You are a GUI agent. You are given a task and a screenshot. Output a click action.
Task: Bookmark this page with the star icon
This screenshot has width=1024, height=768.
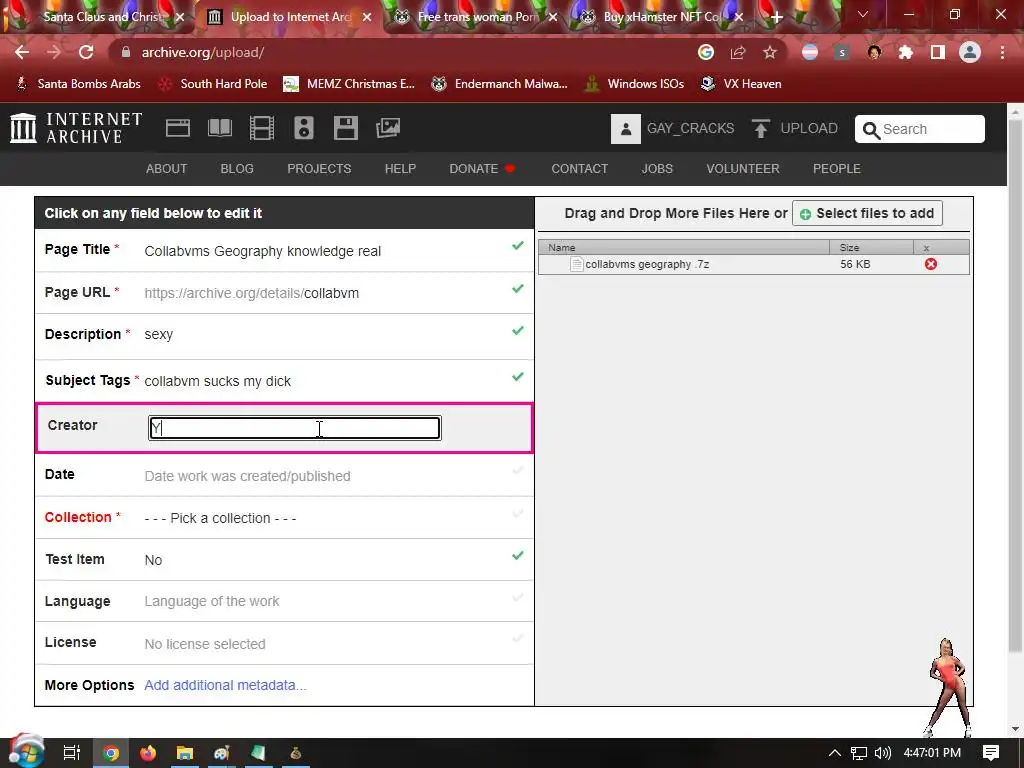pyautogui.click(x=770, y=52)
